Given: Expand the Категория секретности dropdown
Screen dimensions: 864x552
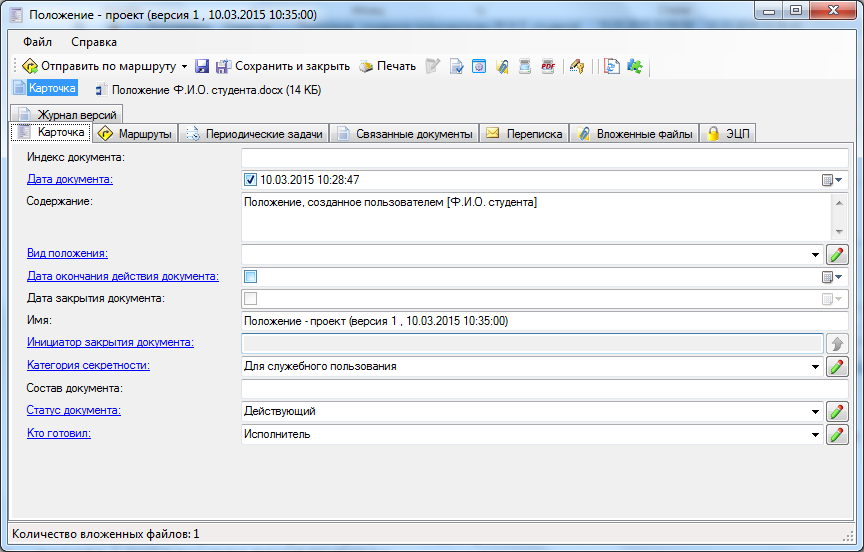Looking at the screenshot, I should point(815,366).
